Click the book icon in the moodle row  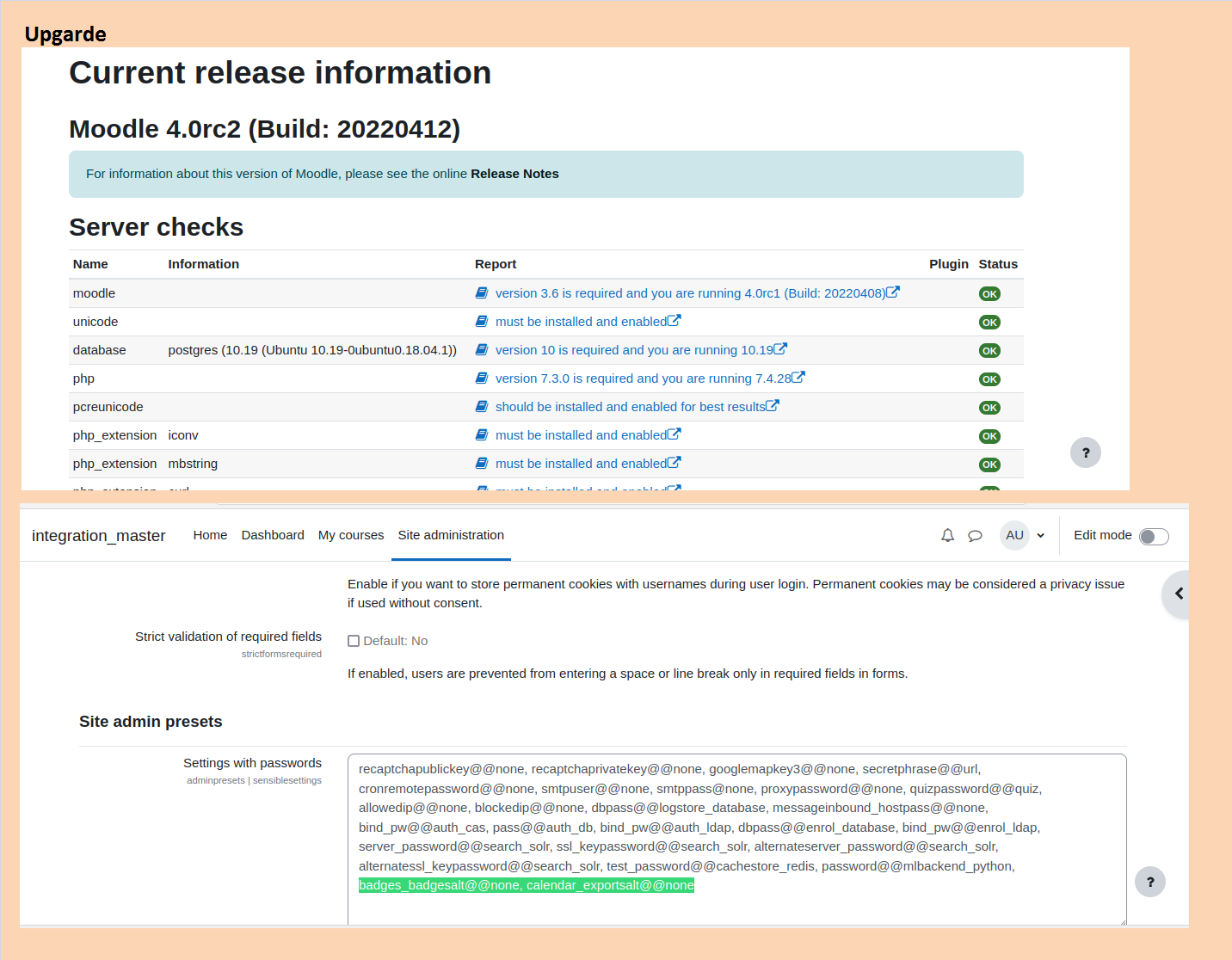pyautogui.click(x=482, y=293)
